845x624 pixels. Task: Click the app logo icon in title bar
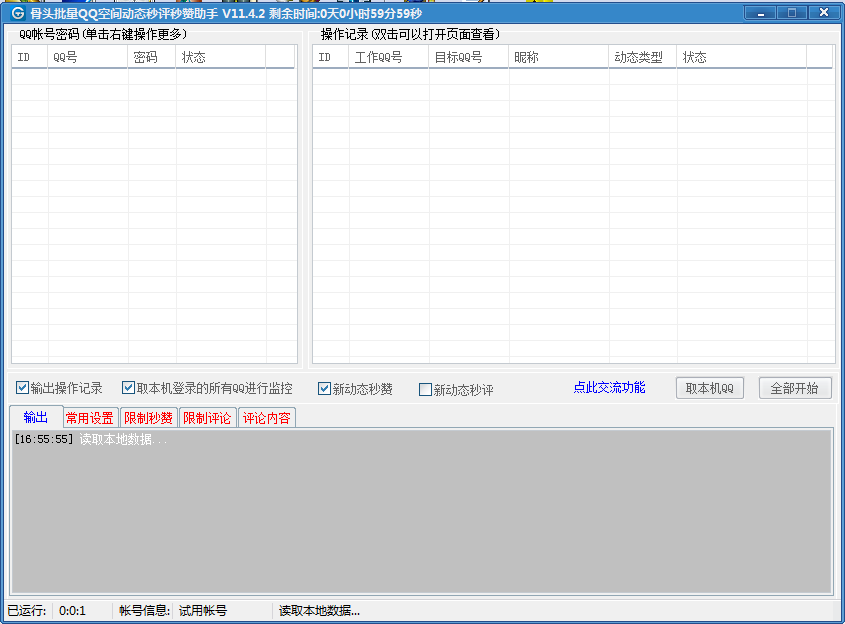[18, 13]
